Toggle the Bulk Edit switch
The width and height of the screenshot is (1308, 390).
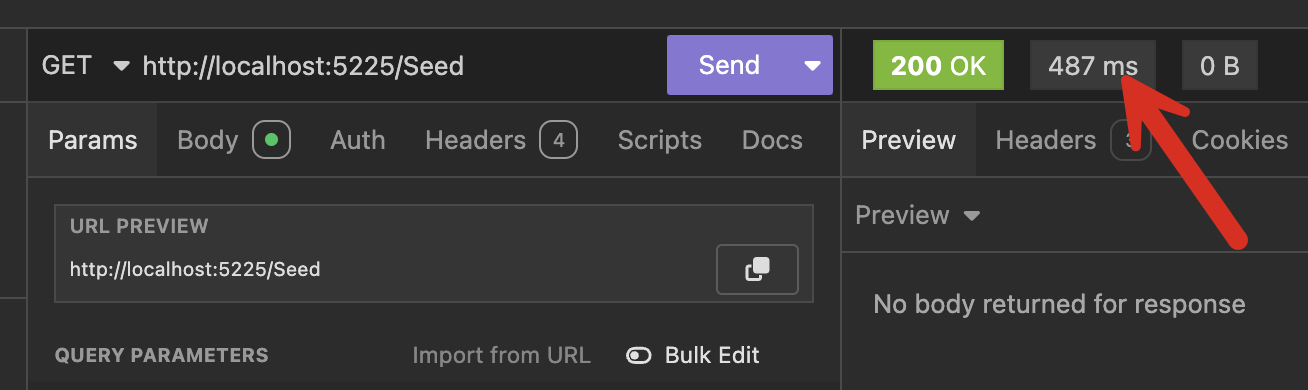(x=639, y=355)
